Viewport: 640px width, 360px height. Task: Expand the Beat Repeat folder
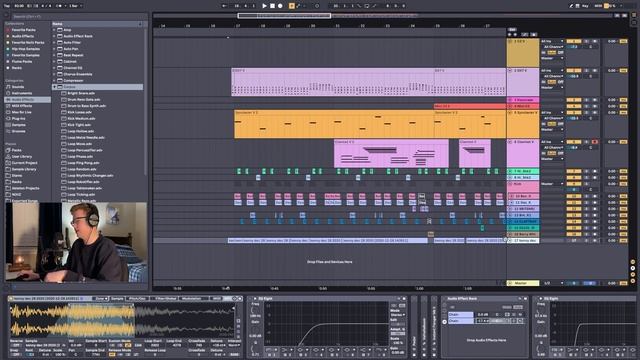click(54, 55)
